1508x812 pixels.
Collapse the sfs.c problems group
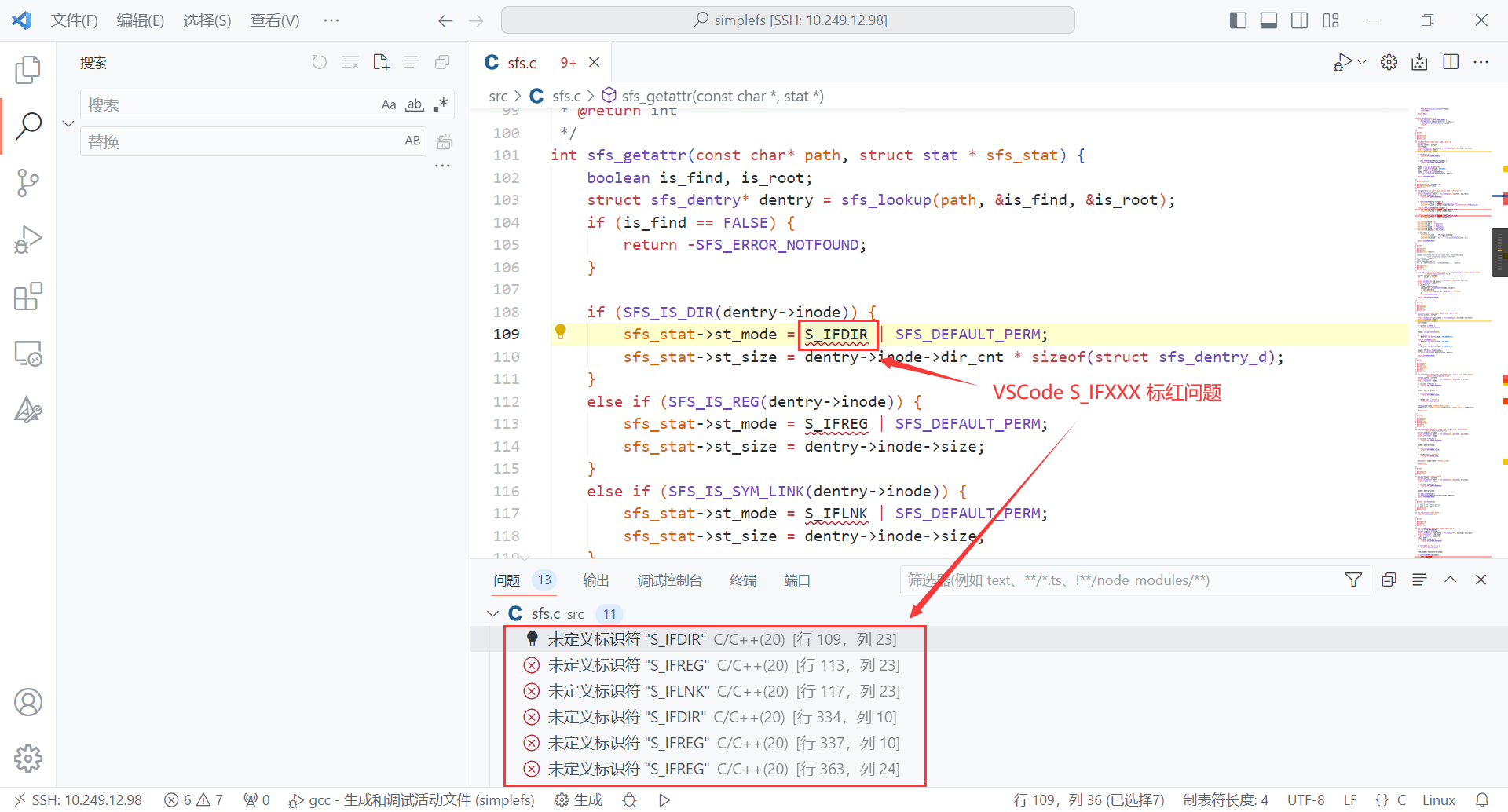tap(493, 613)
